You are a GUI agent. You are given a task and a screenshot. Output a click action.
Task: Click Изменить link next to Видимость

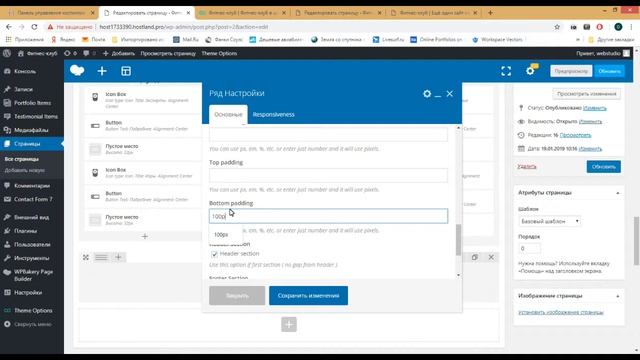tap(590, 122)
